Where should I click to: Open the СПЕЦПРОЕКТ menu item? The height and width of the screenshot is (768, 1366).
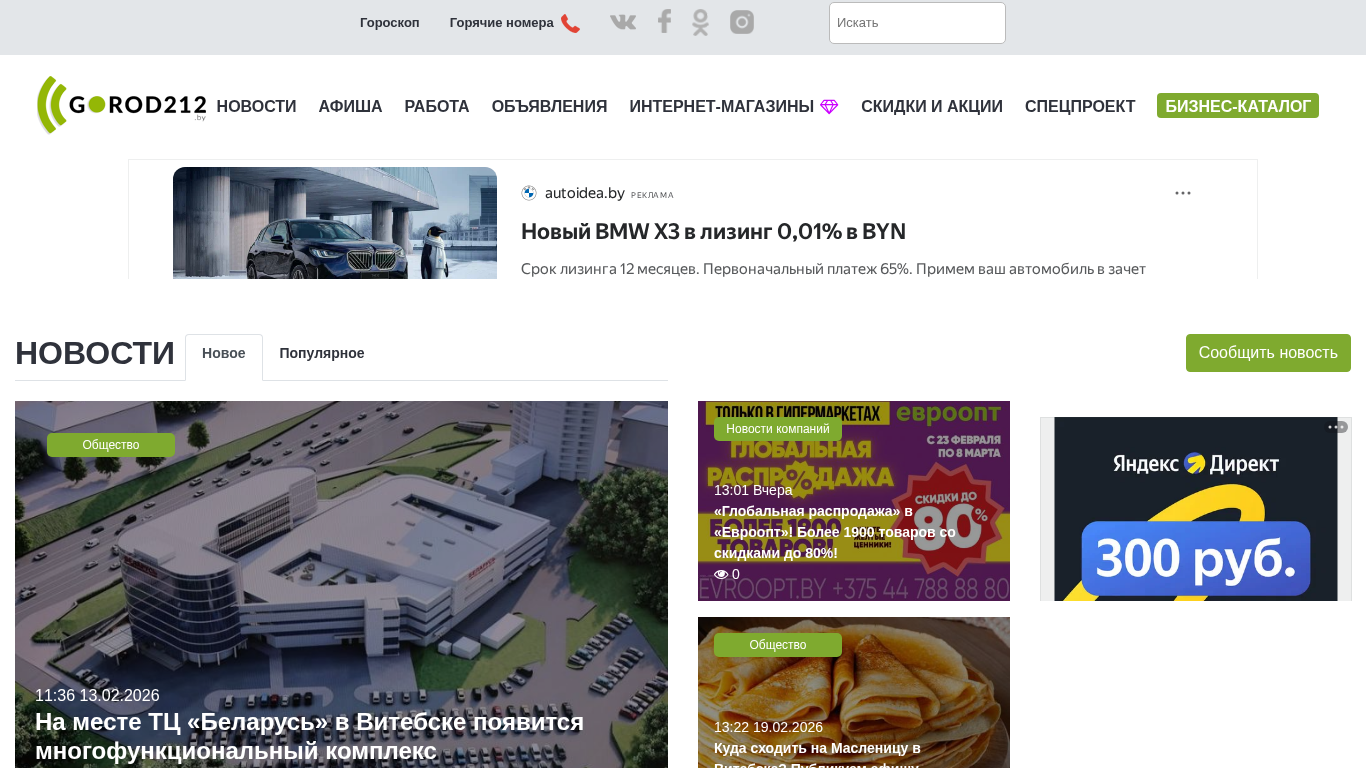click(1080, 107)
